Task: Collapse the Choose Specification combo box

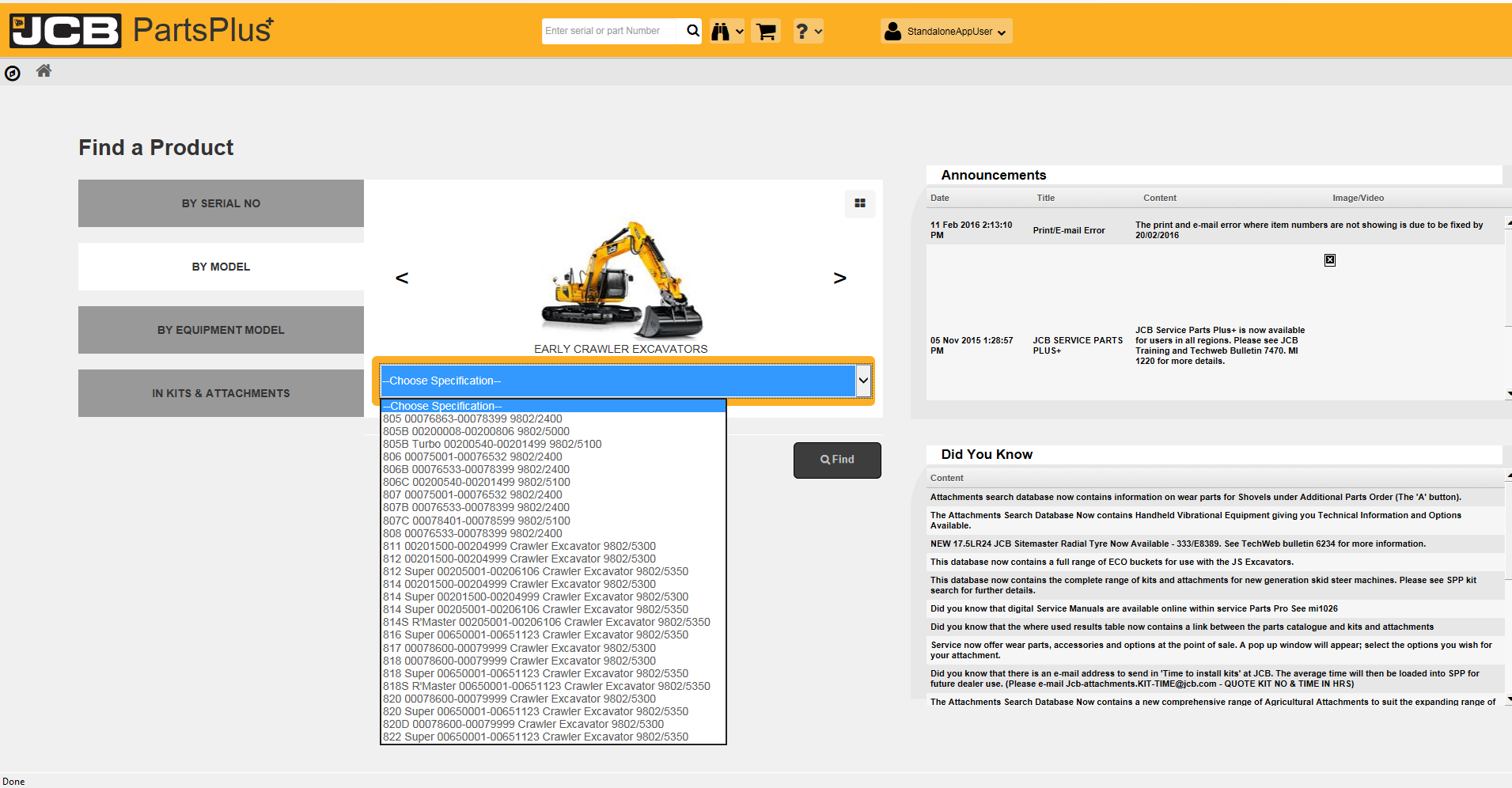Action: pos(863,381)
